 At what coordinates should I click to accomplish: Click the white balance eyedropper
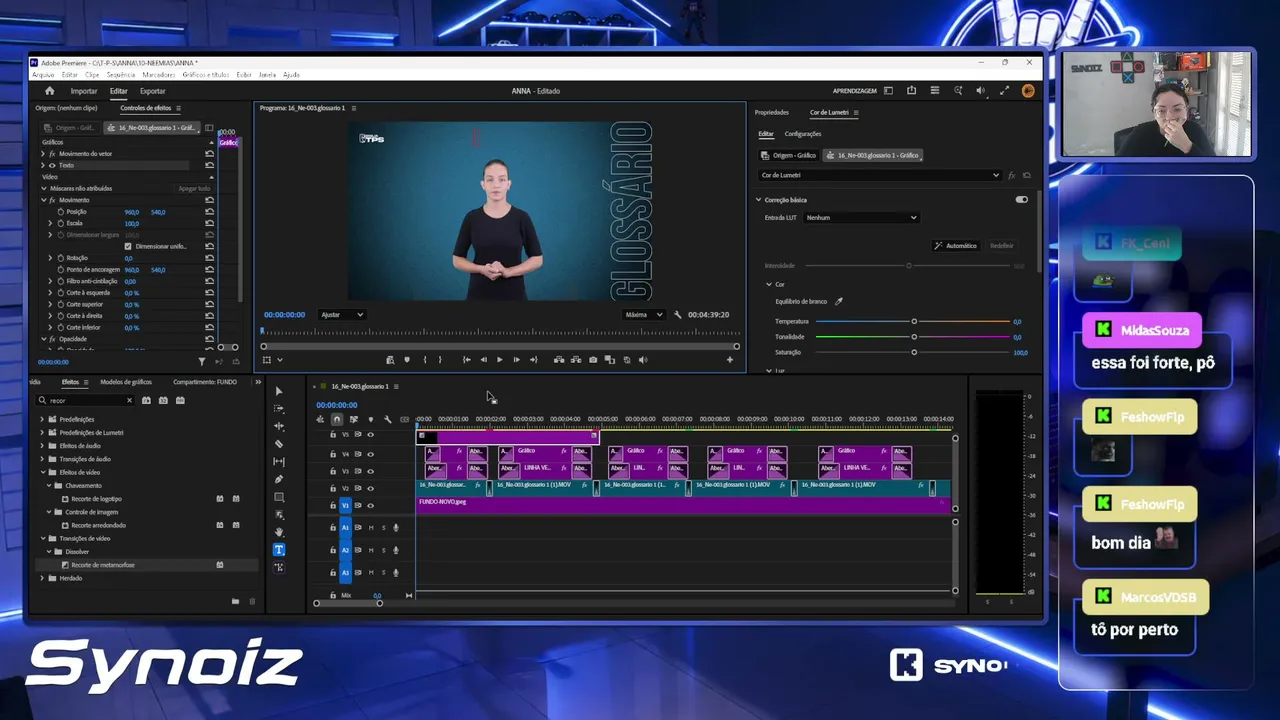[x=839, y=301]
